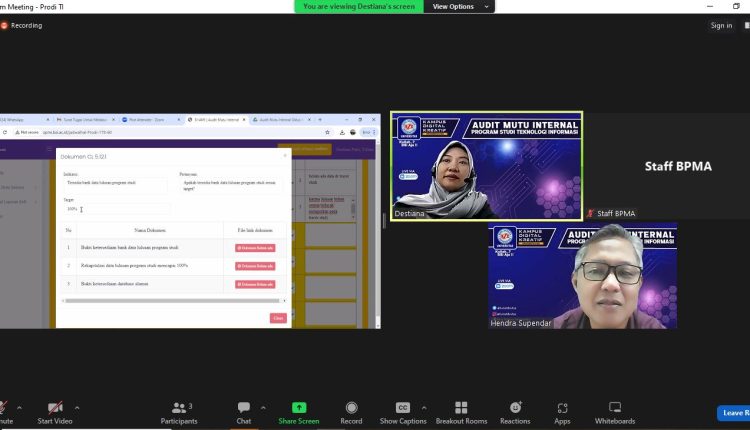Reload the shared browser page
This screenshot has height=430, width=750.
pos(5,132)
